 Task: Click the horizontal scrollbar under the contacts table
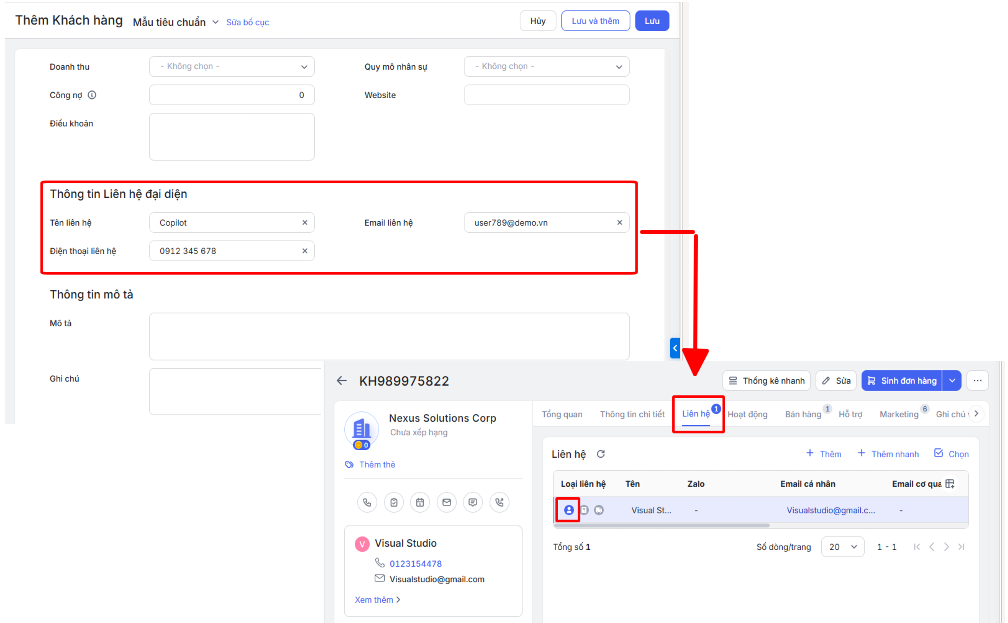click(x=661, y=525)
